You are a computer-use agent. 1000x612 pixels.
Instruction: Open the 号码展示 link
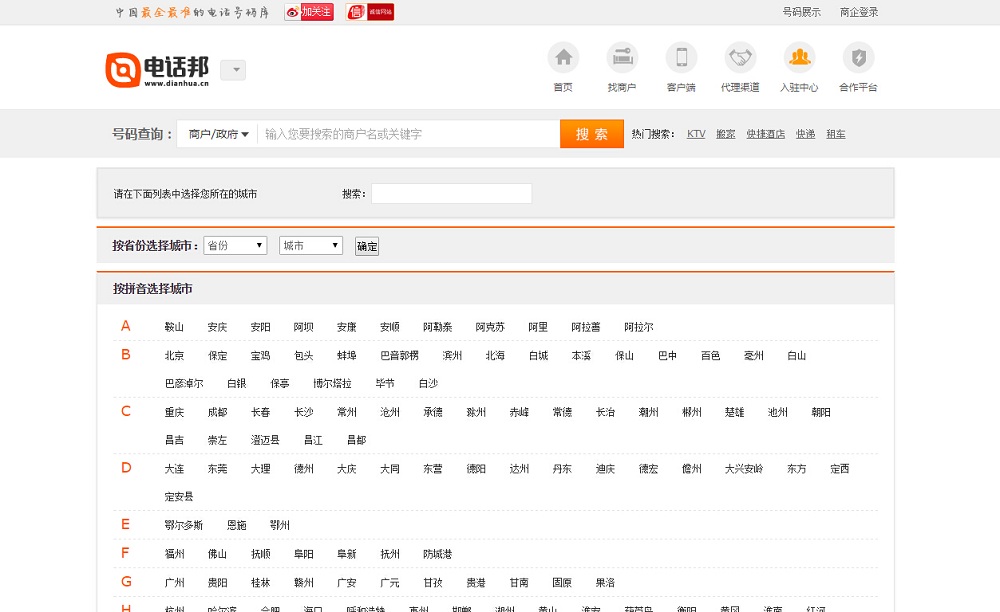click(802, 12)
